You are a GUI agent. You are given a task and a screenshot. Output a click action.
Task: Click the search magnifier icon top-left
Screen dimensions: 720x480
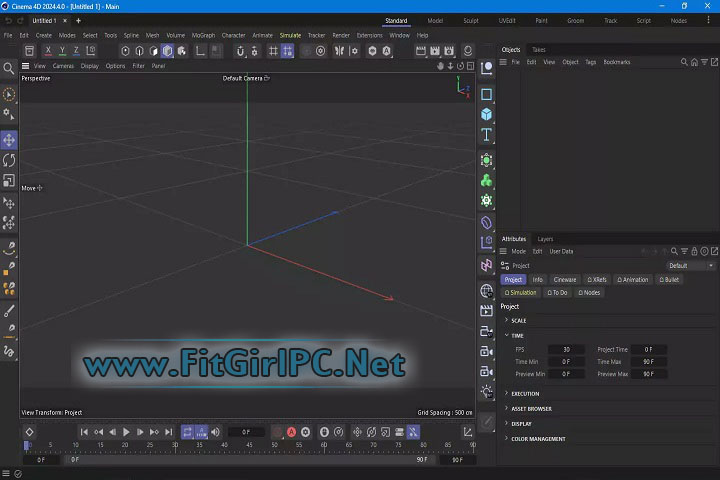[9, 69]
